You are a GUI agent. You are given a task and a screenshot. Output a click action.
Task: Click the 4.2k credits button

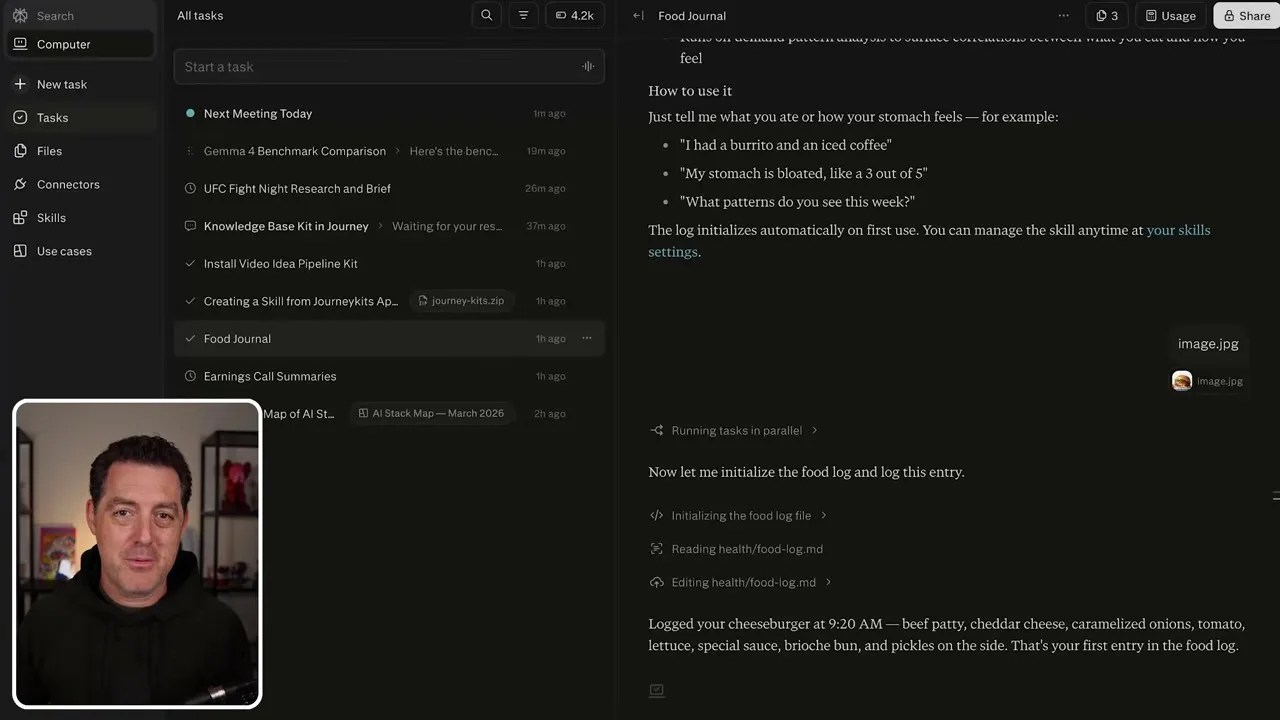coord(574,15)
